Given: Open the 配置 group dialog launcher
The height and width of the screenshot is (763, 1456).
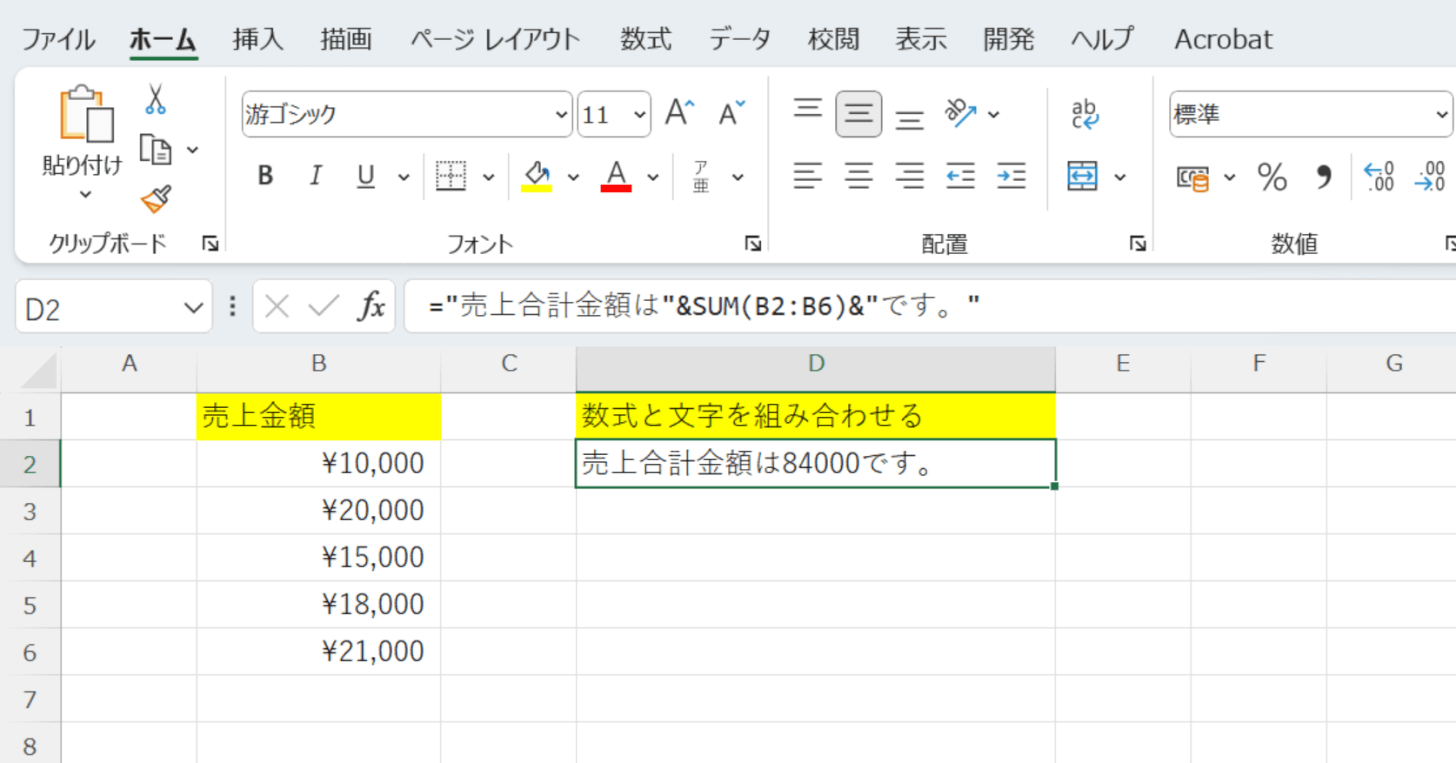Looking at the screenshot, I should (1137, 243).
